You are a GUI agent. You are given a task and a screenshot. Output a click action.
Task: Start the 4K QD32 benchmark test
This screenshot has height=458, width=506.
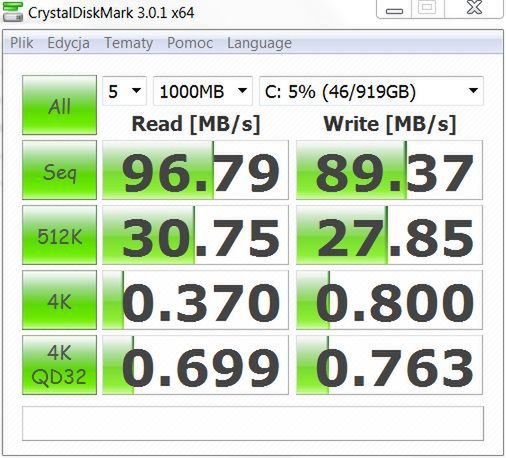[59, 365]
